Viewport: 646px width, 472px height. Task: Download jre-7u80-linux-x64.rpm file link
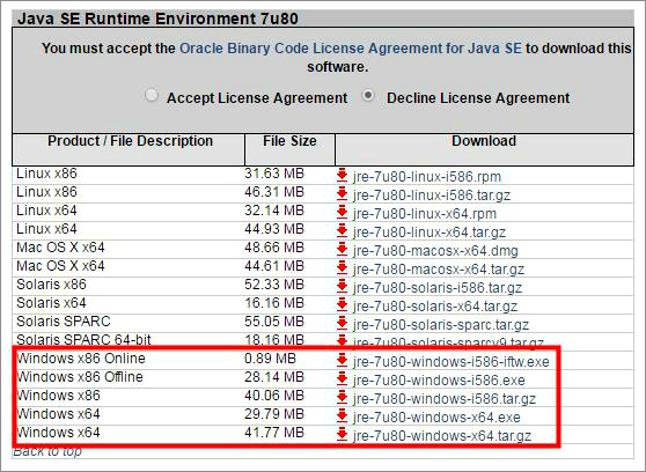[x=424, y=214]
